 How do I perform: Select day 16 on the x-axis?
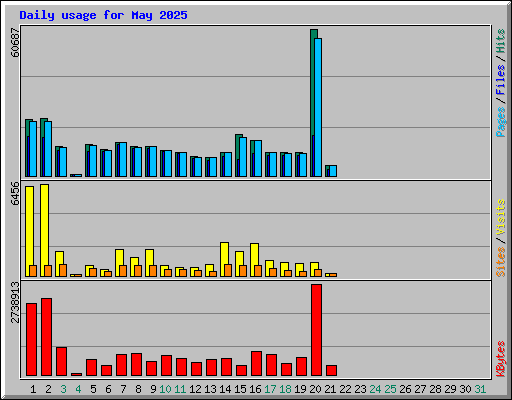pyautogui.click(x=255, y=389)
